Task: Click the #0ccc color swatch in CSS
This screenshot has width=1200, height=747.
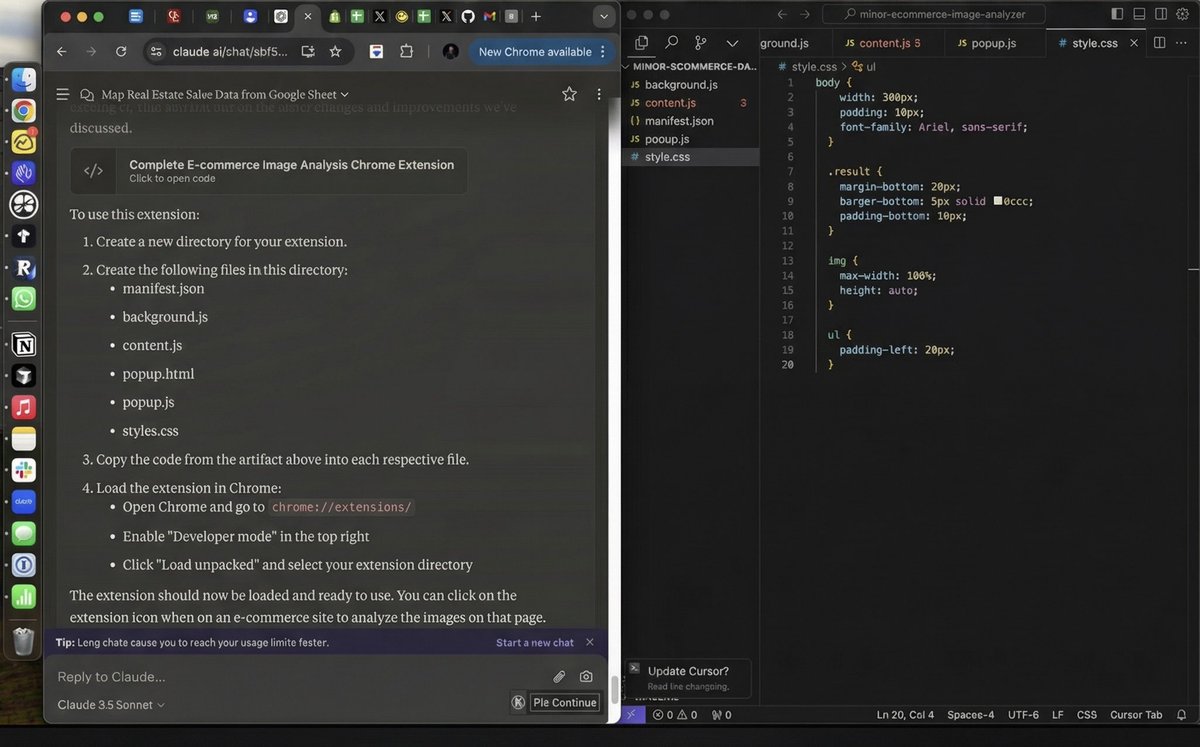Action: pyautogui.click(x=997, y=201)
